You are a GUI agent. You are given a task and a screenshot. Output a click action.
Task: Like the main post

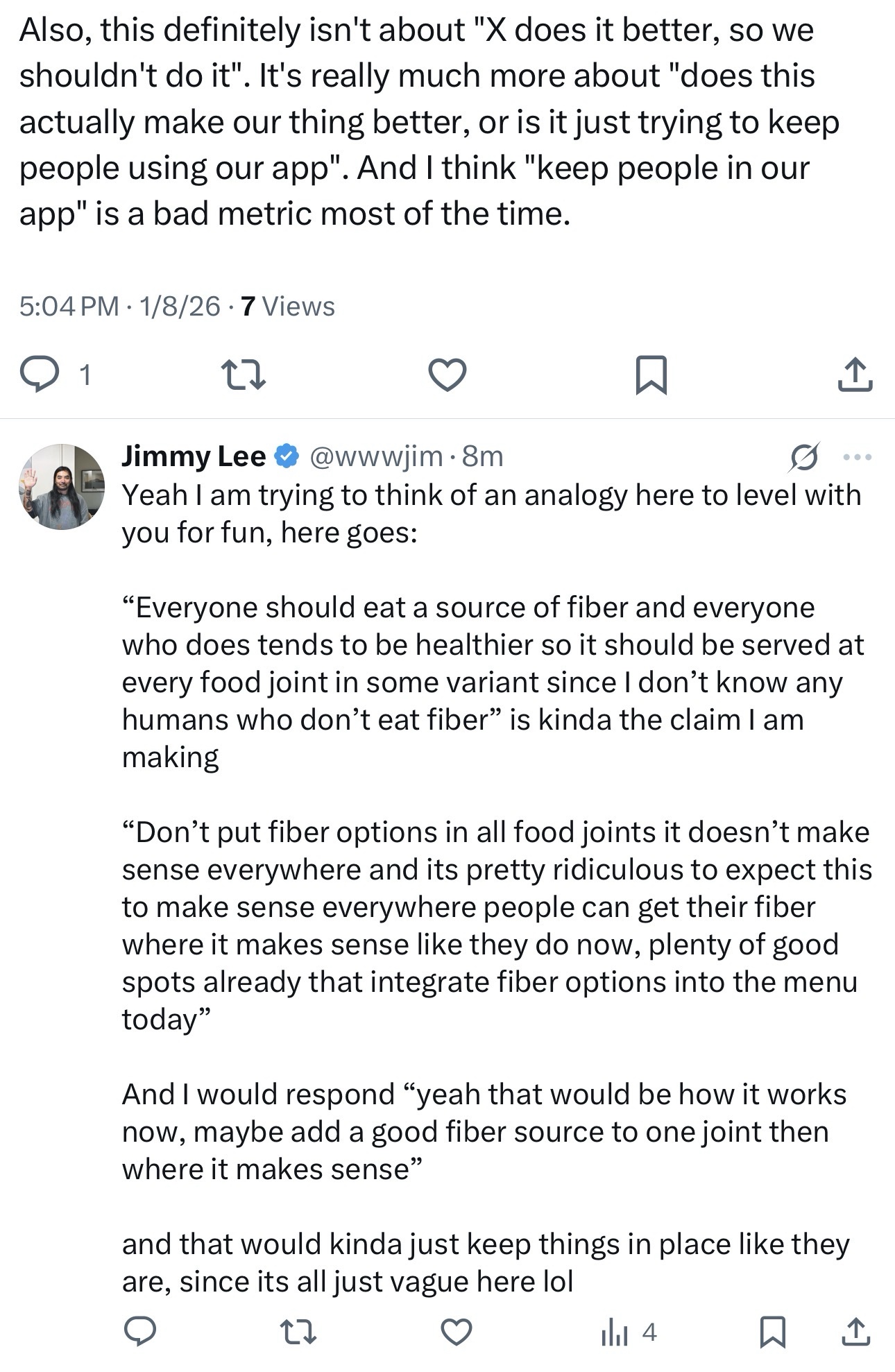click(447, 375)
